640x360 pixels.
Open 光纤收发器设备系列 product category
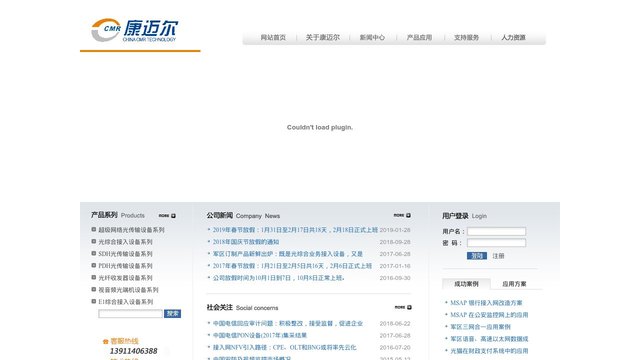coord(125,278)
